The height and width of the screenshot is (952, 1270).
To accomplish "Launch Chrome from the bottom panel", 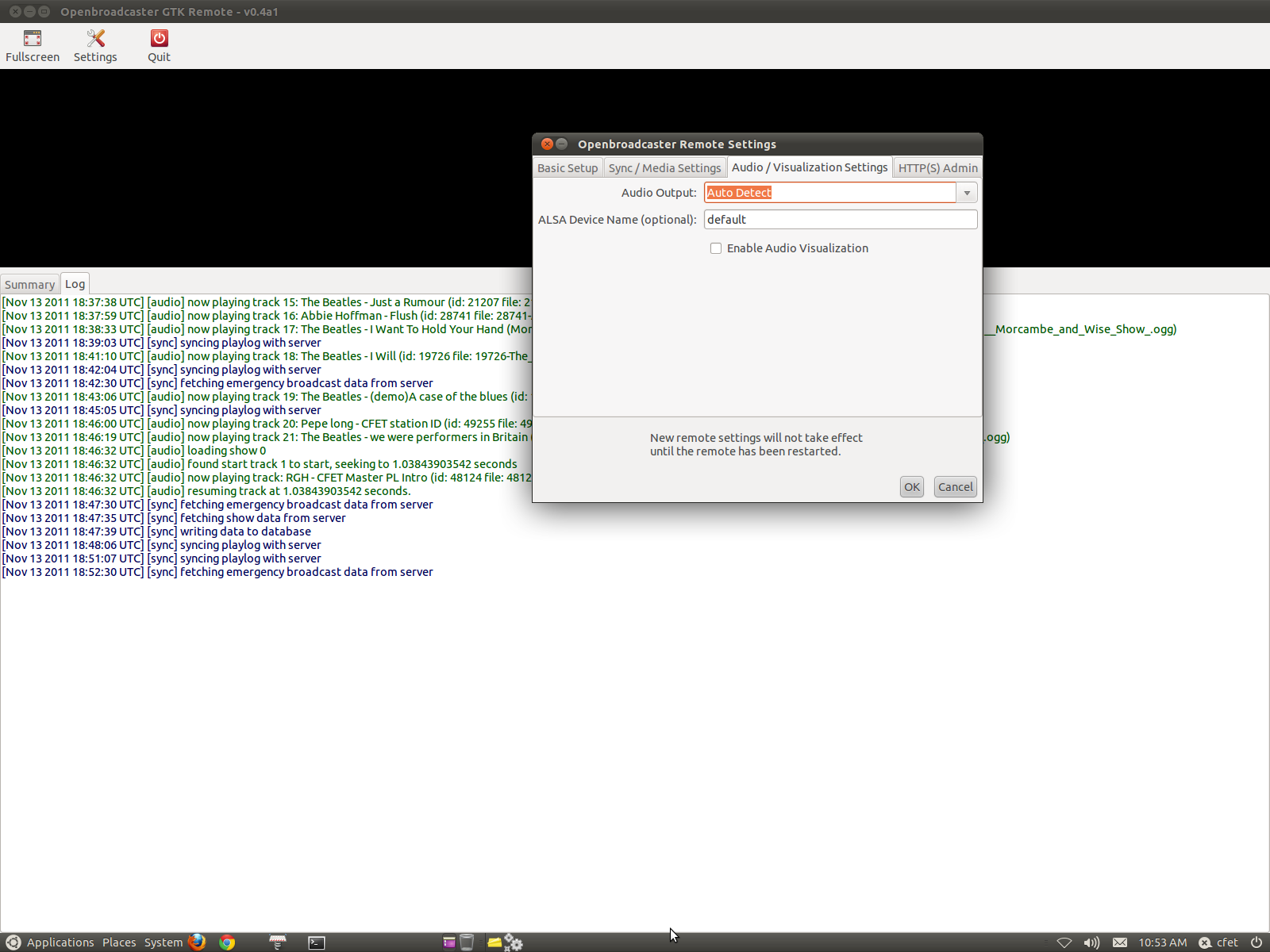I will click(227, 942).
